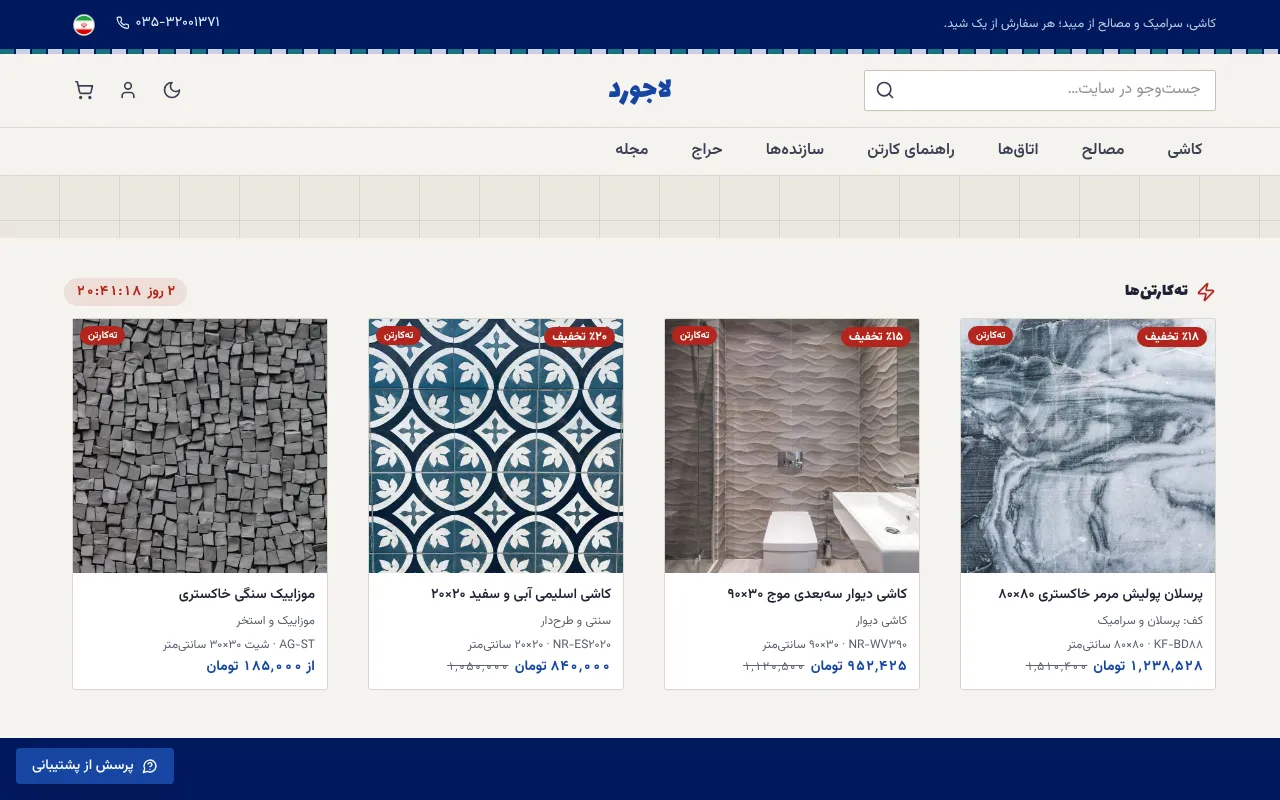
Task: Go to the حراج page
Action: [x=707, y=150]
